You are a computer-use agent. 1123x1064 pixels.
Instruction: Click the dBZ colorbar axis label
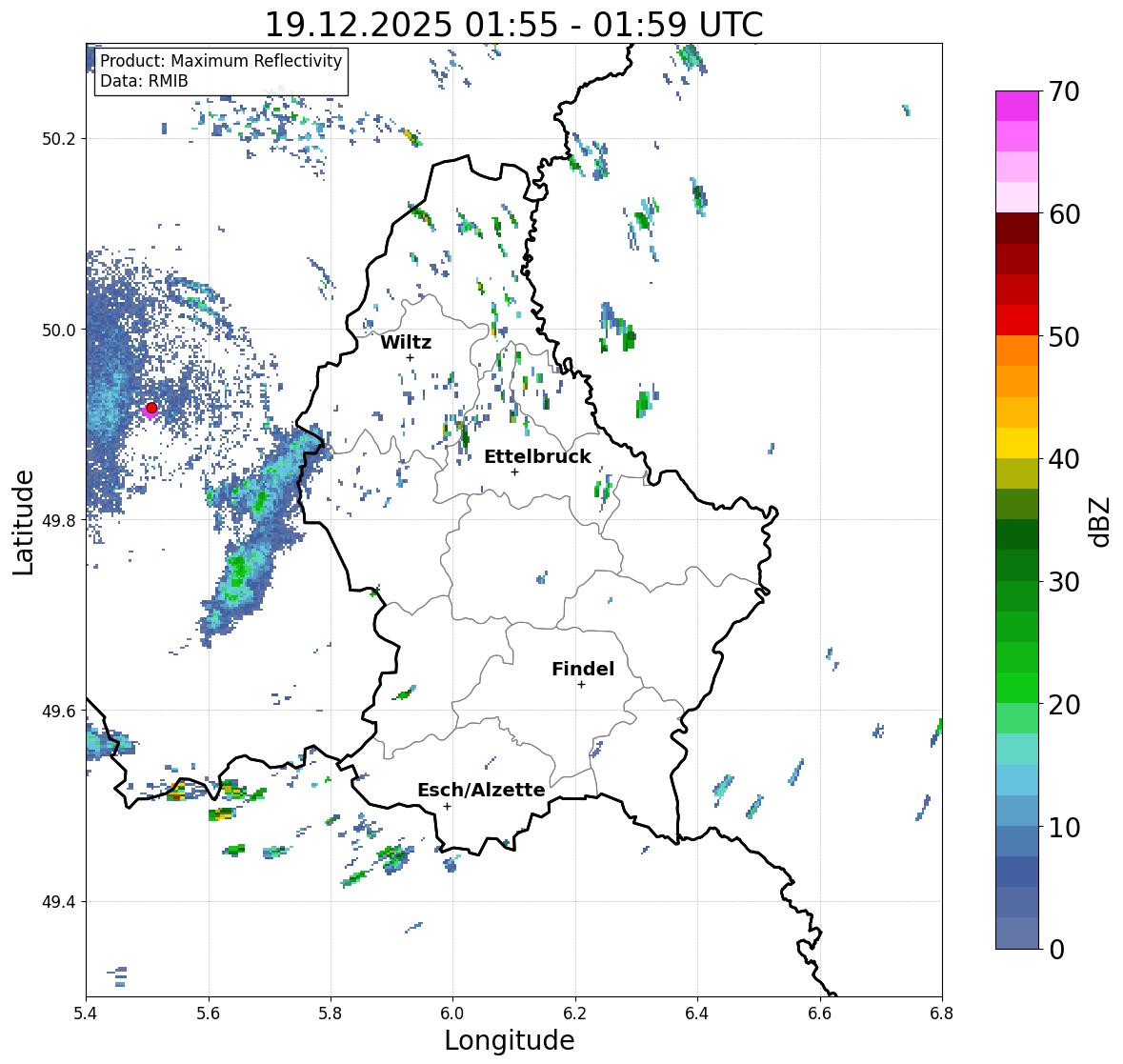1101,521
